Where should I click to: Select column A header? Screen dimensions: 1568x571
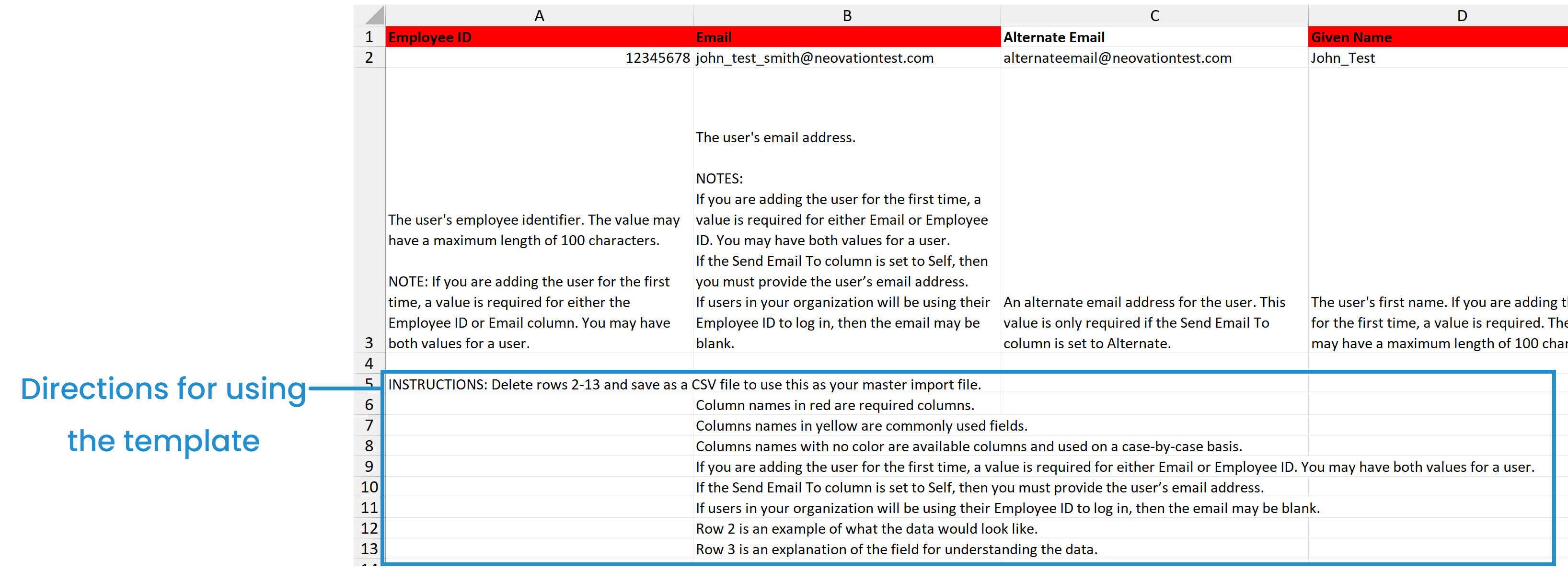pyautogui.click(x=539, y=16)
